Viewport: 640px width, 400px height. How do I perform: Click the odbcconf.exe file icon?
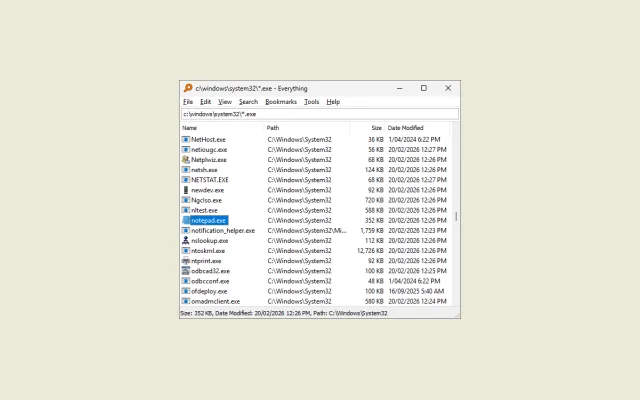(186, 281)
